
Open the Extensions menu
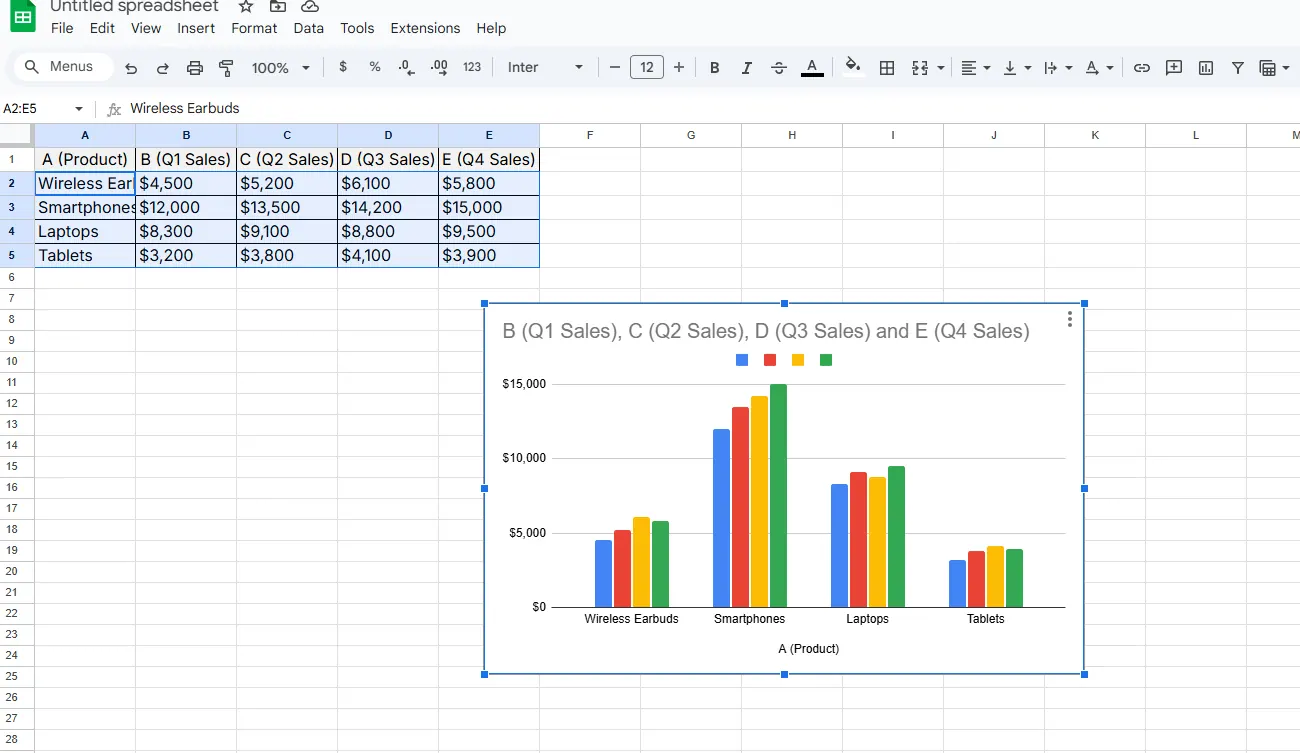pos(425,28)
